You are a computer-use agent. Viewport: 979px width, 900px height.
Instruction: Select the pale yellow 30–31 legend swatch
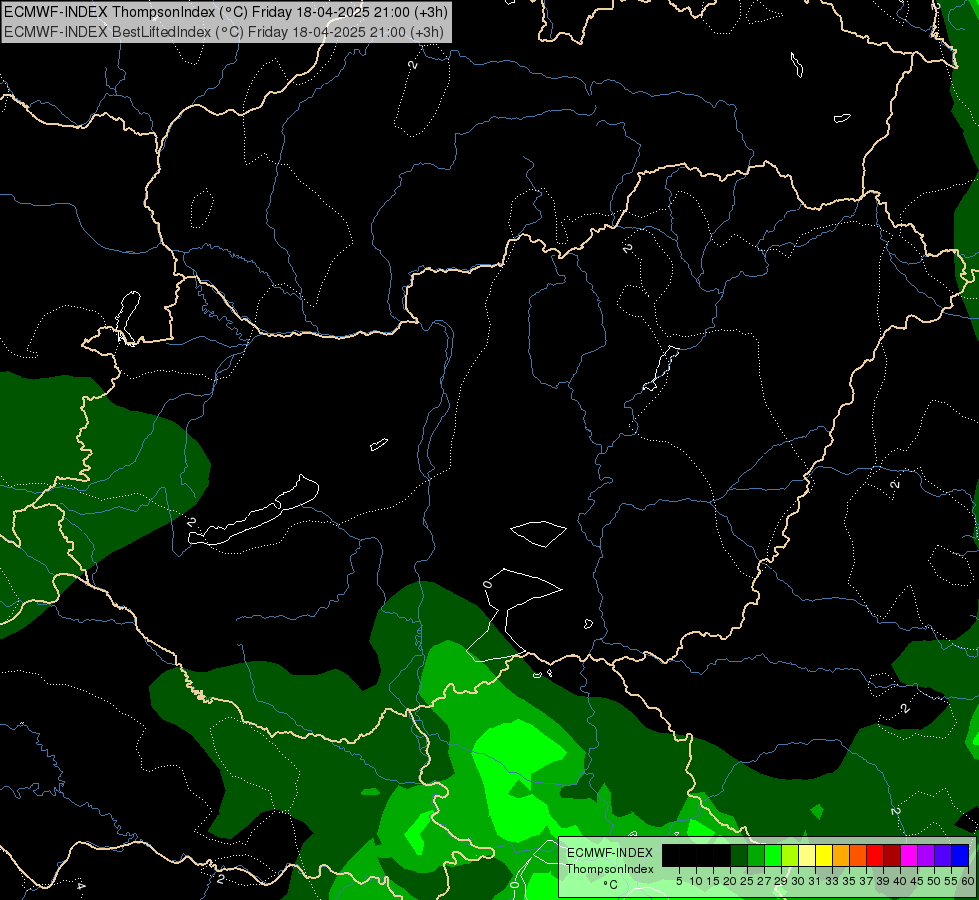(x=807, y=855)
